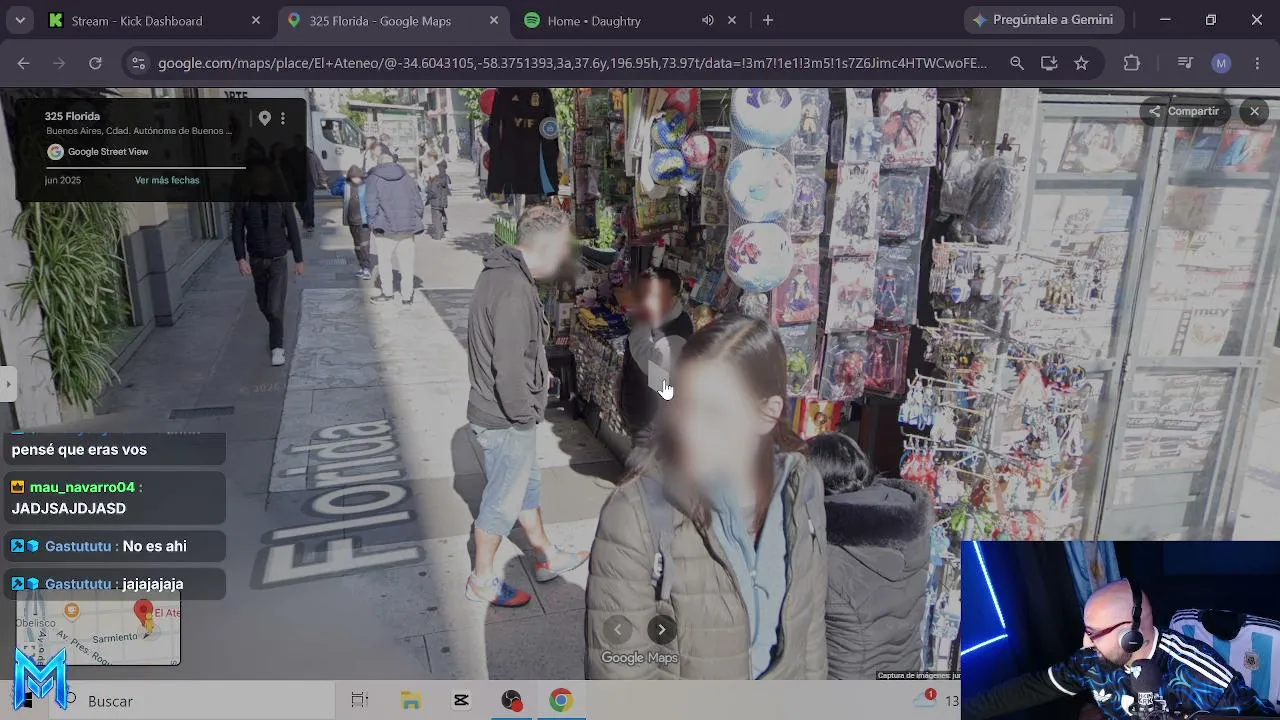The width and height of the screenshot is (1280, 720).
Task: Click the Google Maps URL address bar
Action: (572, 63)
